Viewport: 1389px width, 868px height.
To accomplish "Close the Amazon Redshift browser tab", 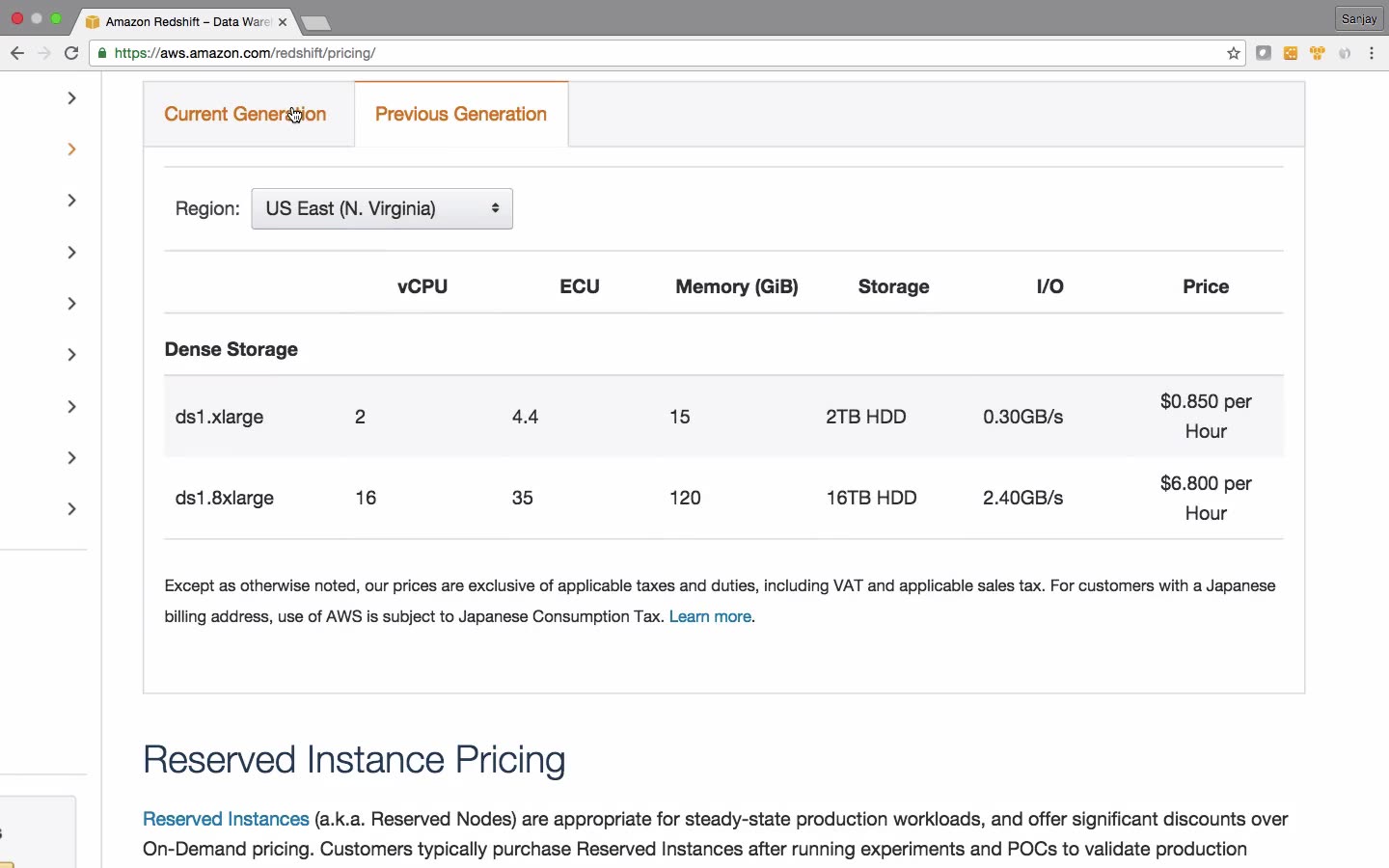I will pyautogui.click(x=283, y=22).
